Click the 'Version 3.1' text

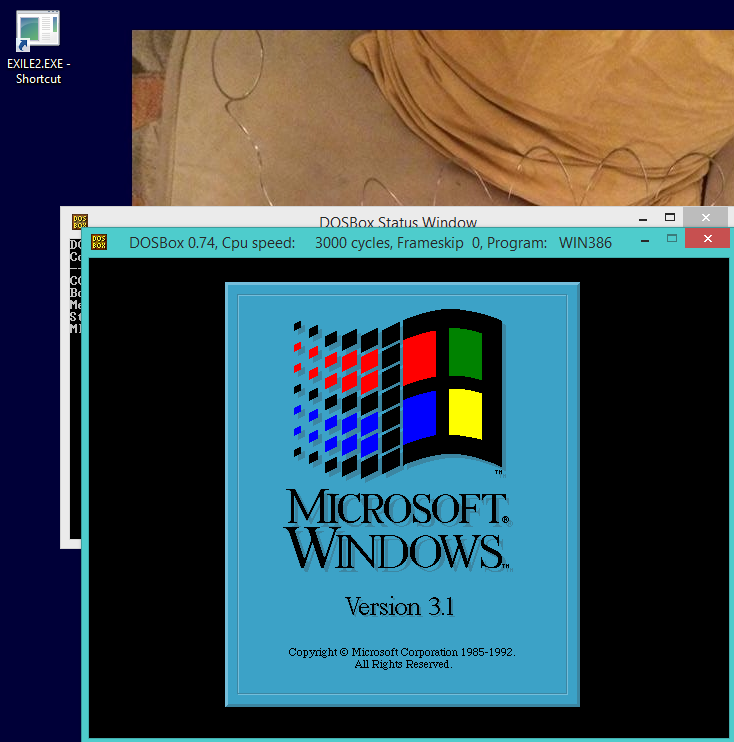click(399, 607)
